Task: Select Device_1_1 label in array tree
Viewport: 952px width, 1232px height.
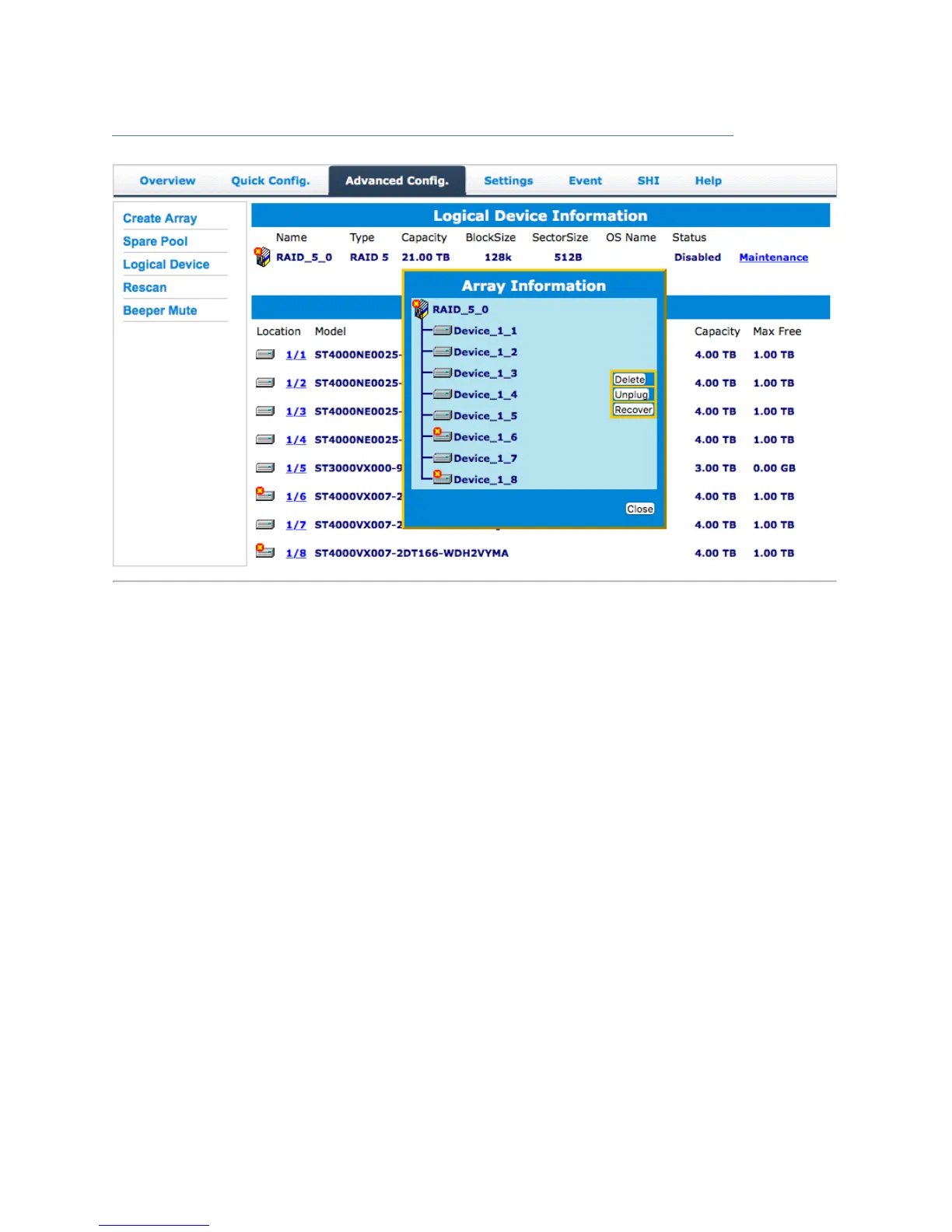Action: click(485, 331)
